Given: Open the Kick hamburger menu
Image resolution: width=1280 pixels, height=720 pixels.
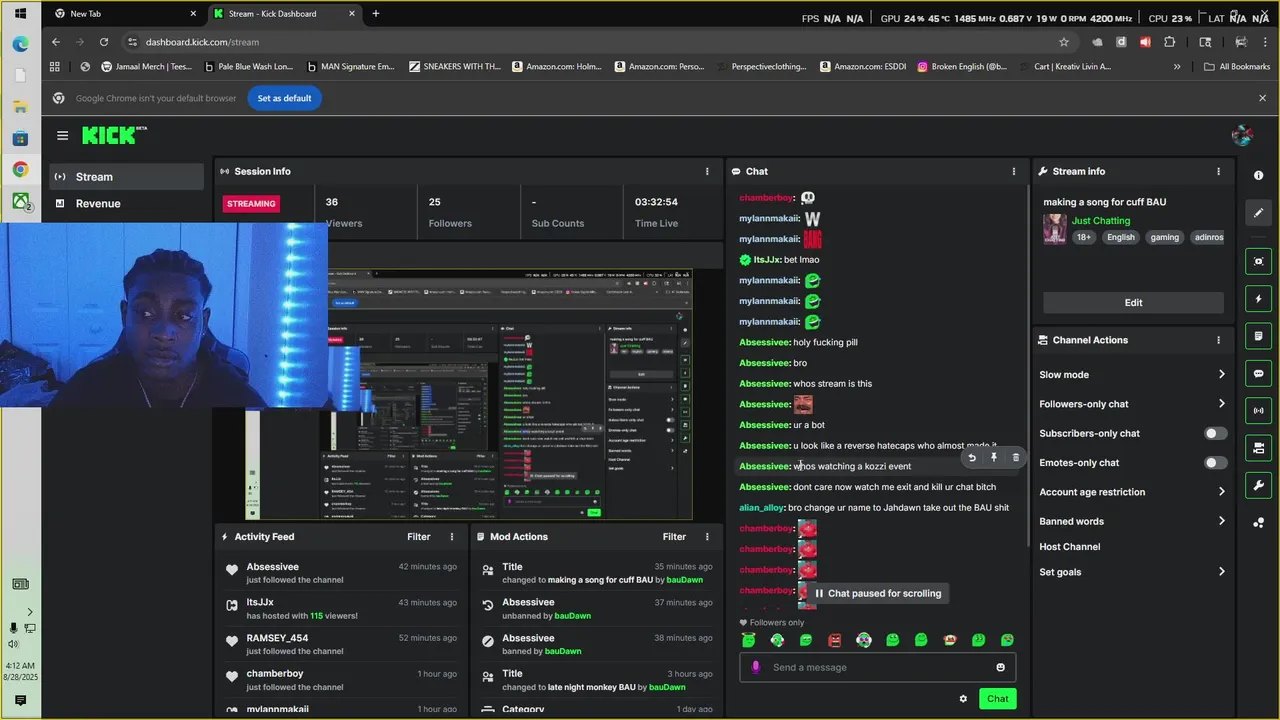Looking at the screenshot, I should [62, 135].
